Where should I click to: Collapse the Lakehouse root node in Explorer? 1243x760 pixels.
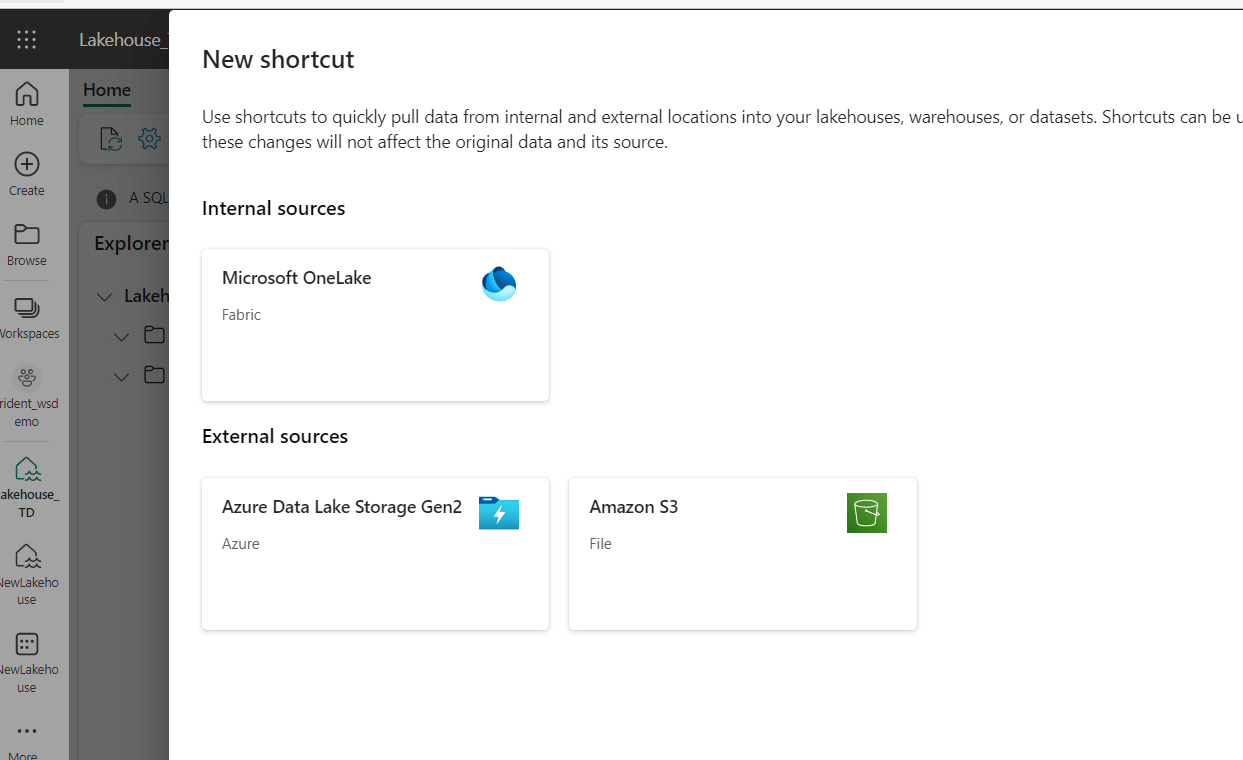click(x=104, y=297)
